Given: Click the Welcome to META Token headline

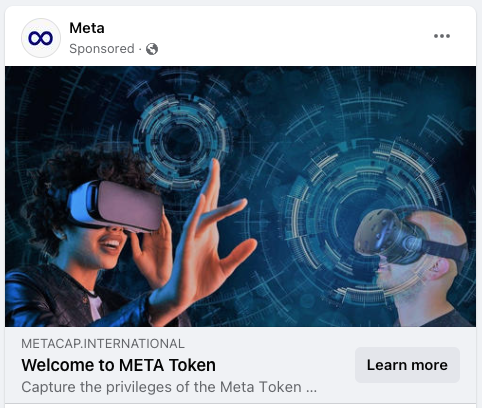Looking at the screenshot, I should pyautogui.click(x=118, y=365).
